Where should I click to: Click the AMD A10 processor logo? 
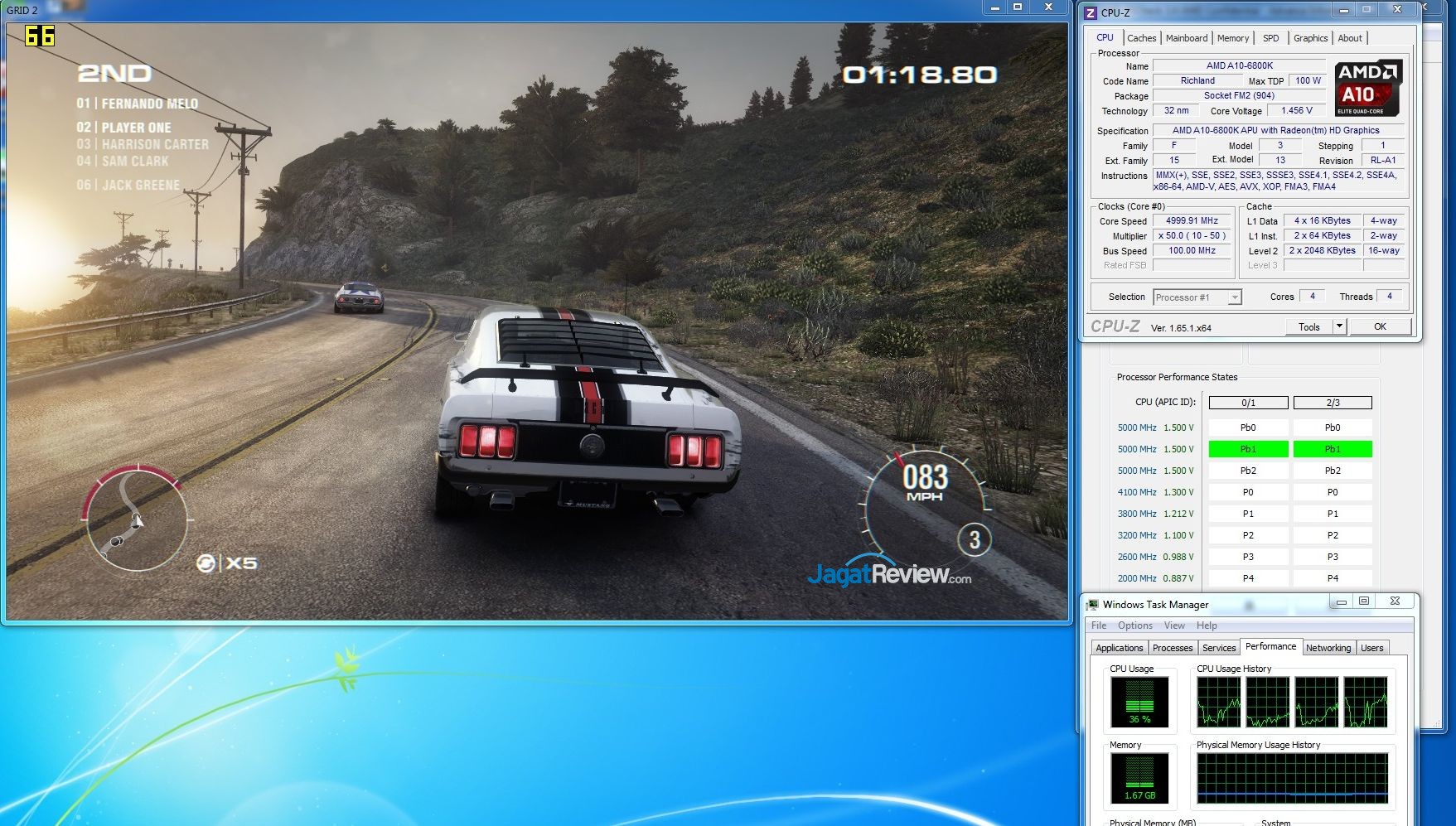[1367, 87]
